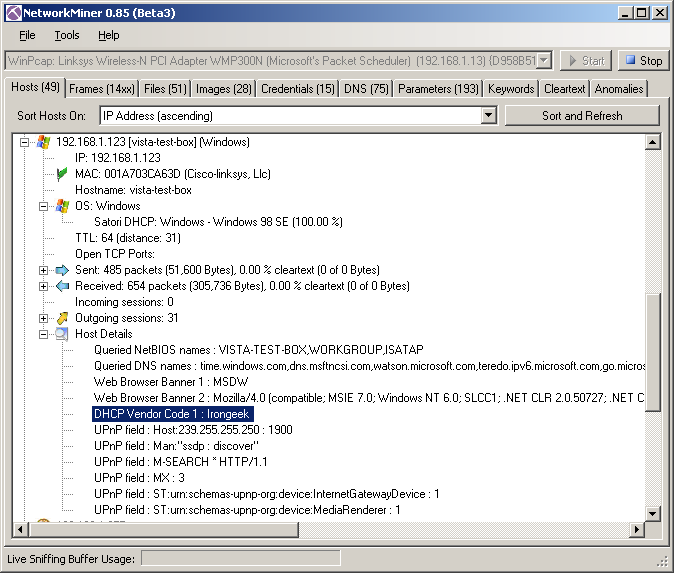Collapse the Host Details node
The image size is (674, 573).
tap(43, 334)
